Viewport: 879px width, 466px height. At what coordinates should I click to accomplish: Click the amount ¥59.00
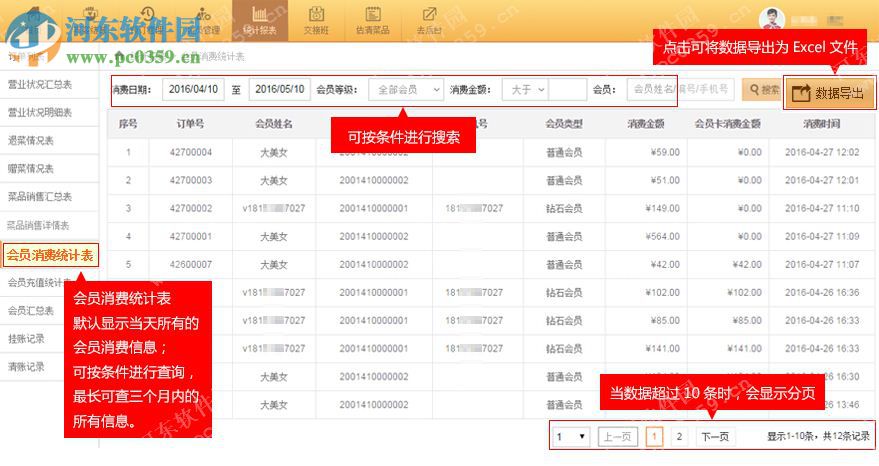(x=665, y=152)
